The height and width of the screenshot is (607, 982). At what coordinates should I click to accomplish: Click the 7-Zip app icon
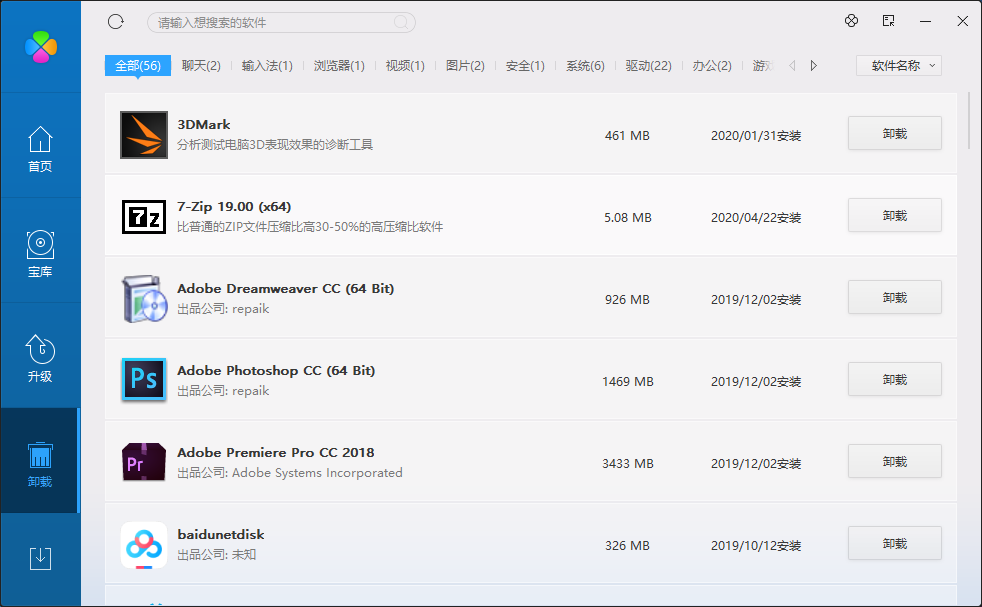144,217
